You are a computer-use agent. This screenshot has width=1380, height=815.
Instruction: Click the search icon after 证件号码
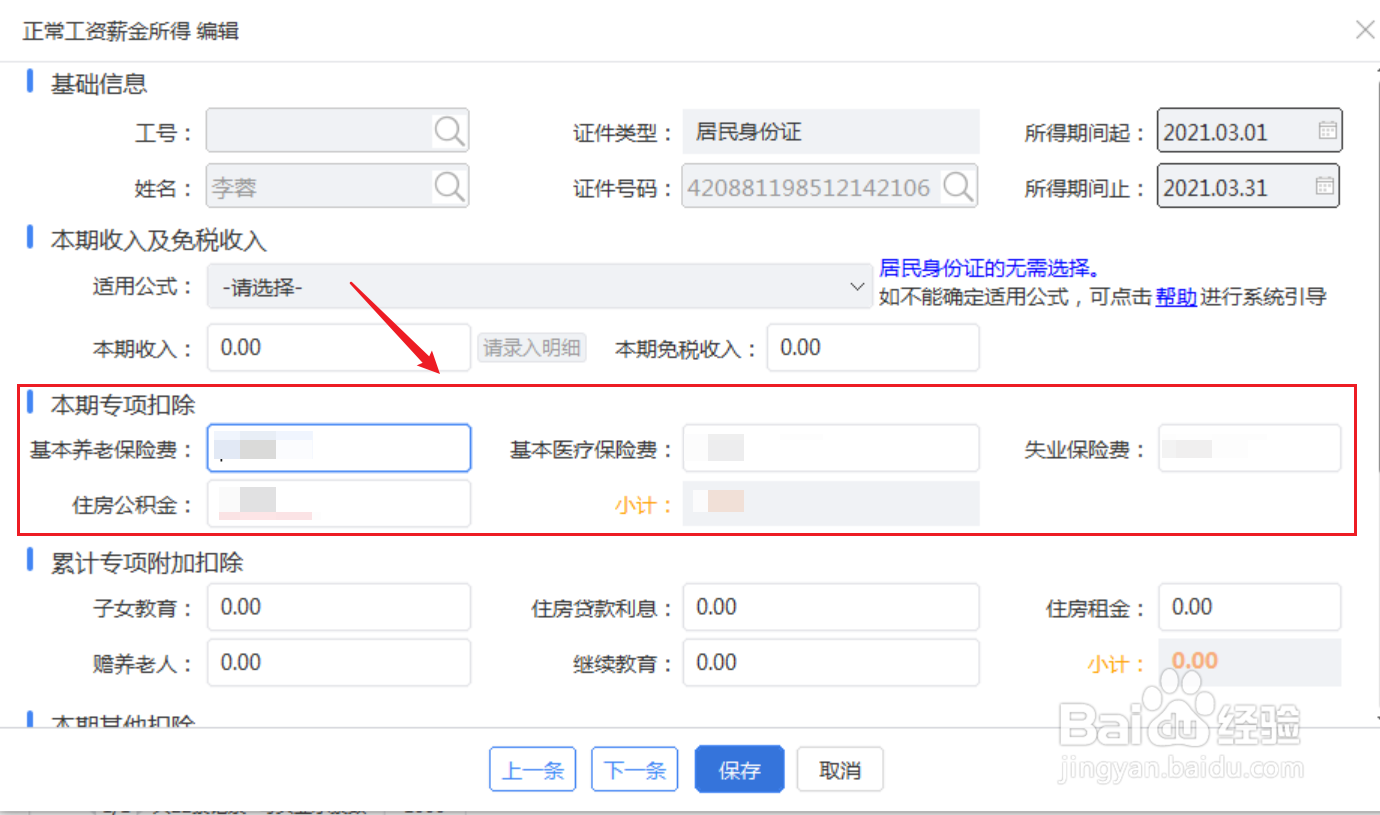tap(958, 186)
